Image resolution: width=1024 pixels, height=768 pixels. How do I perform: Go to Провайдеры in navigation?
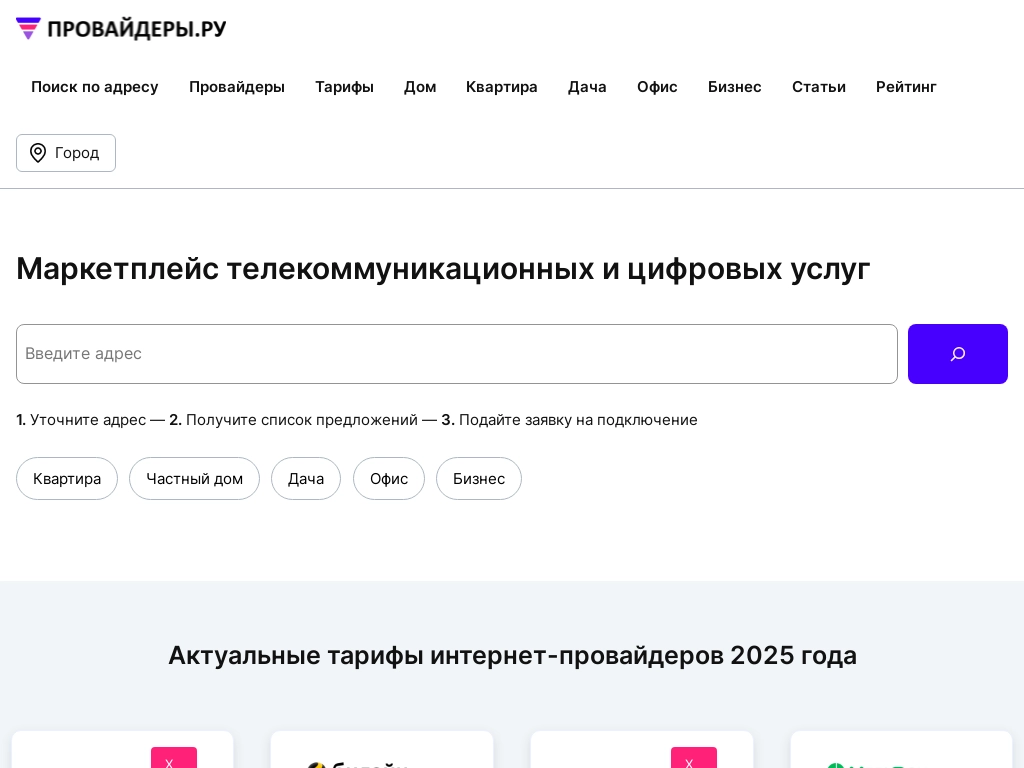tap(237, 87)
